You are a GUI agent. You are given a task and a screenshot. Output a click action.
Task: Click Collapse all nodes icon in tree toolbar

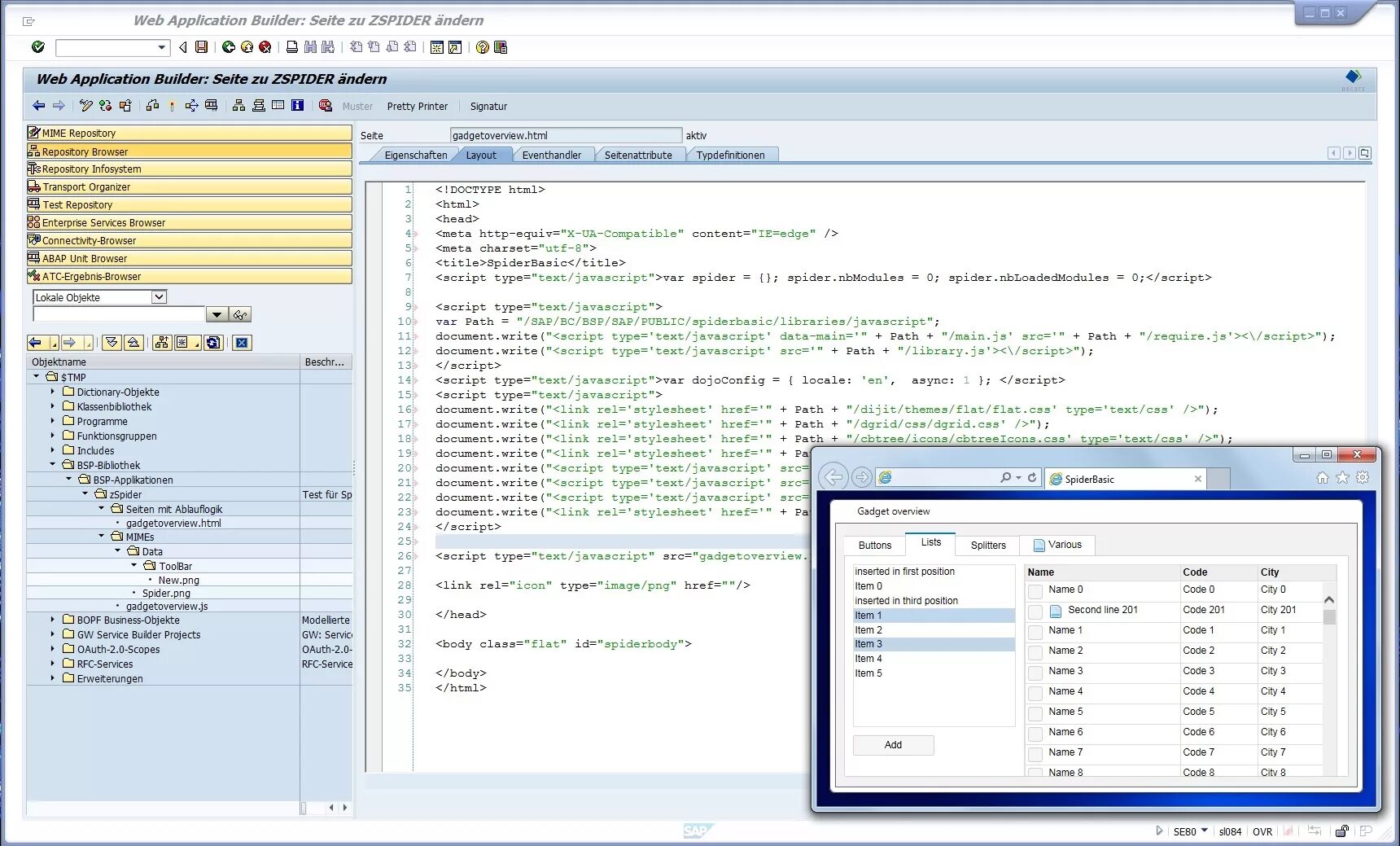click(x=134, y=343)
